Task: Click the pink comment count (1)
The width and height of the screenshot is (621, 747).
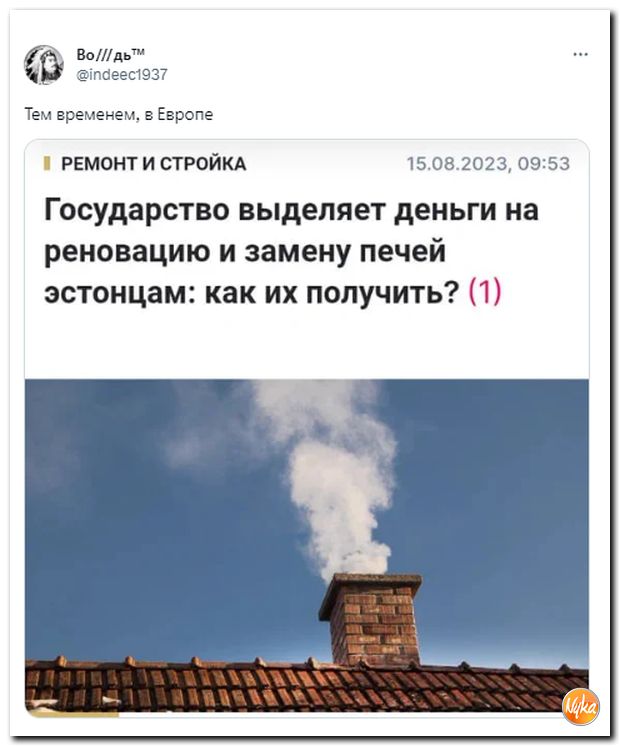Action: 485,291
